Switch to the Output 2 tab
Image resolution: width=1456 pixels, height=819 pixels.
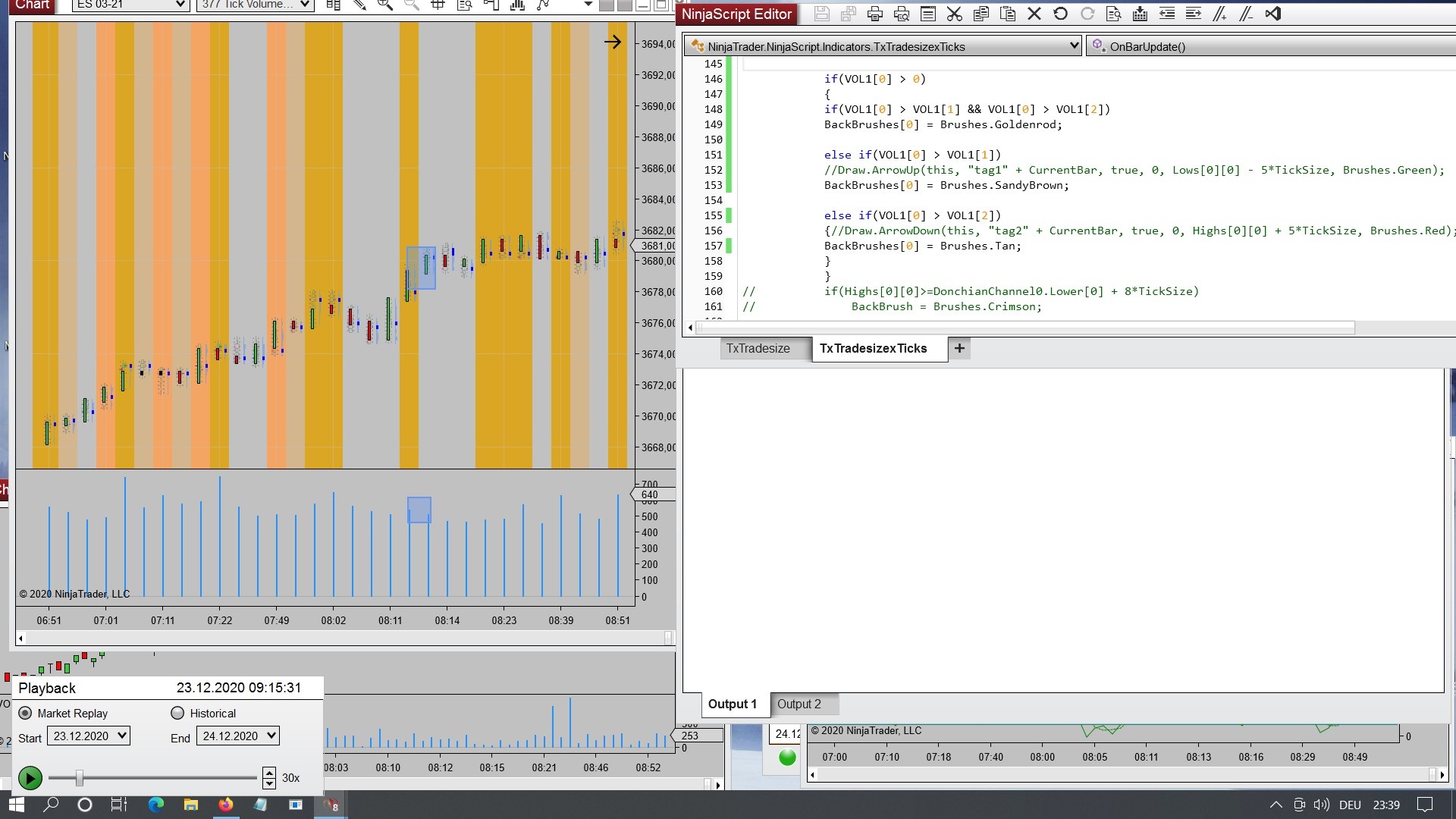click(799, 704)
